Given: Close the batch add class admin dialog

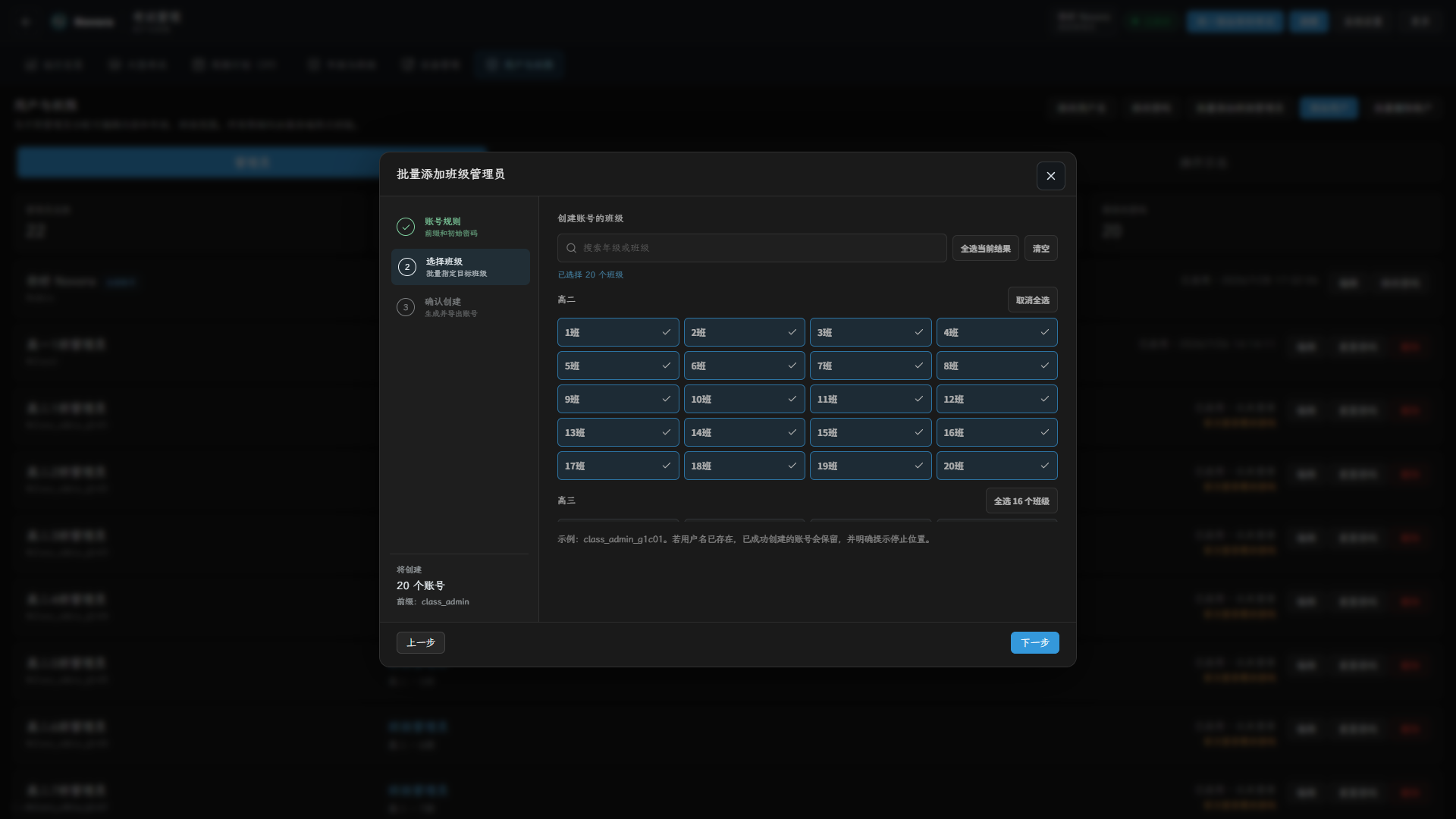Looking at the screenshot, I should point(1050,176).
